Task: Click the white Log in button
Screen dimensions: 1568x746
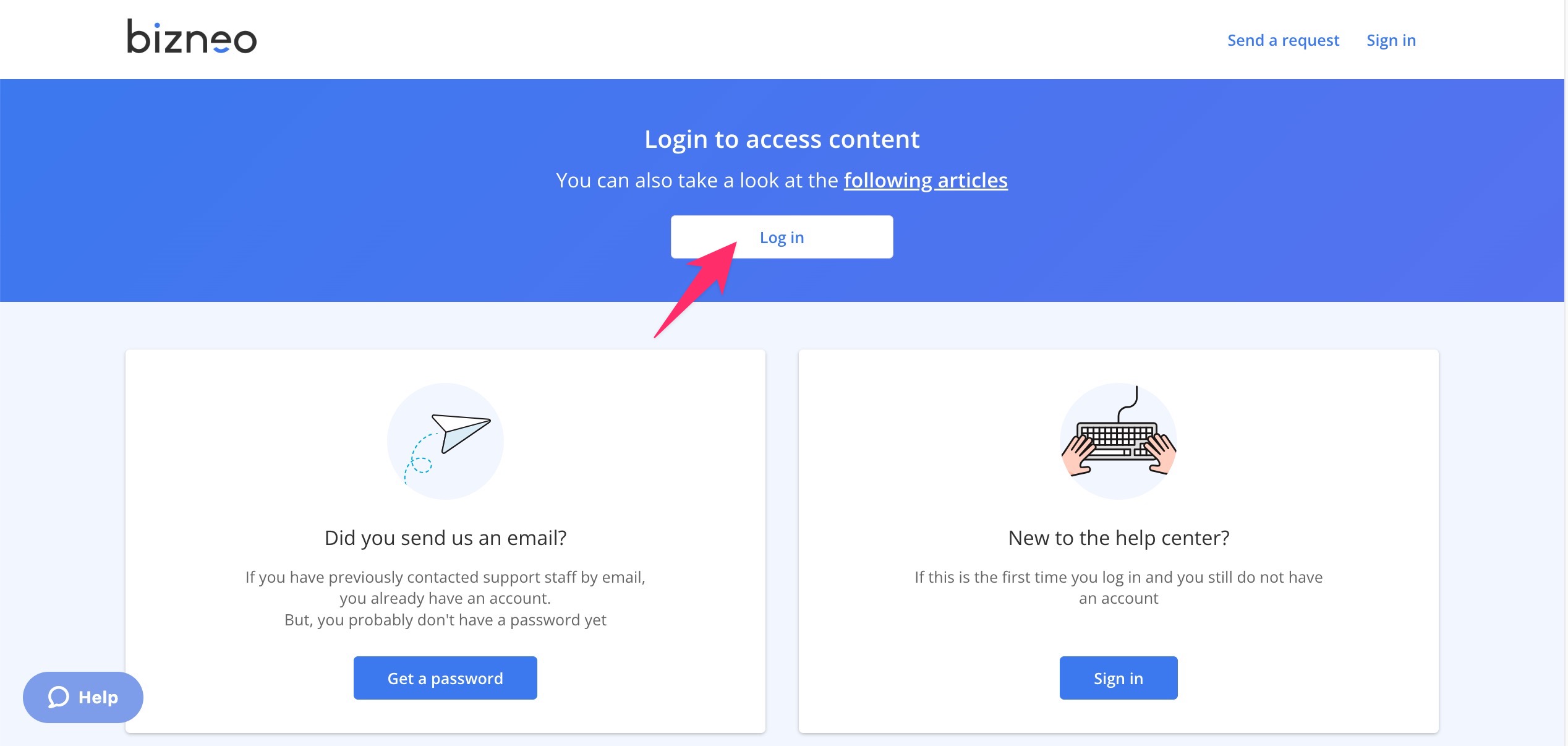Action: click(782, 237)
